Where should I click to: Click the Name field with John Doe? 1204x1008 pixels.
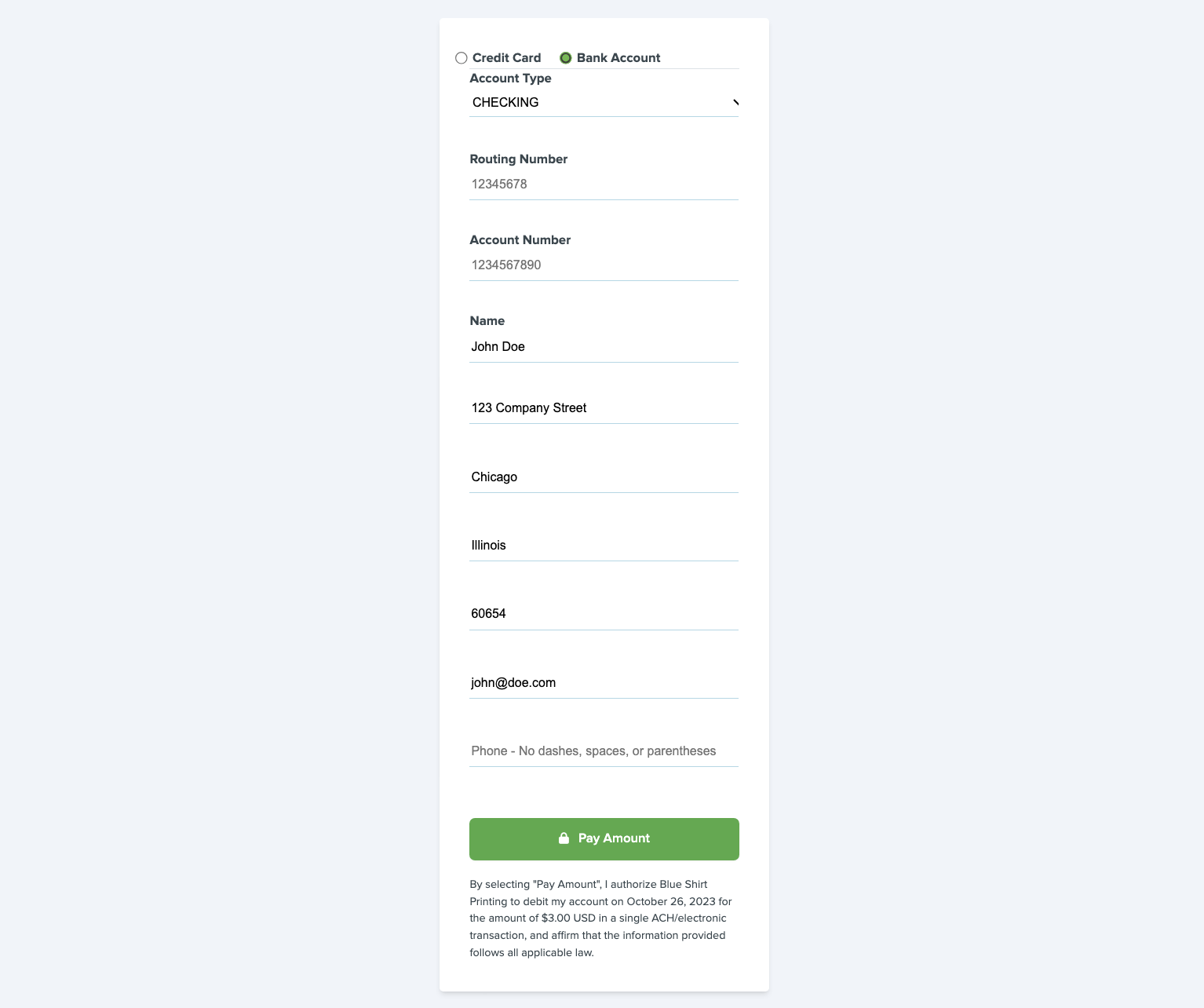click(603, 347)
